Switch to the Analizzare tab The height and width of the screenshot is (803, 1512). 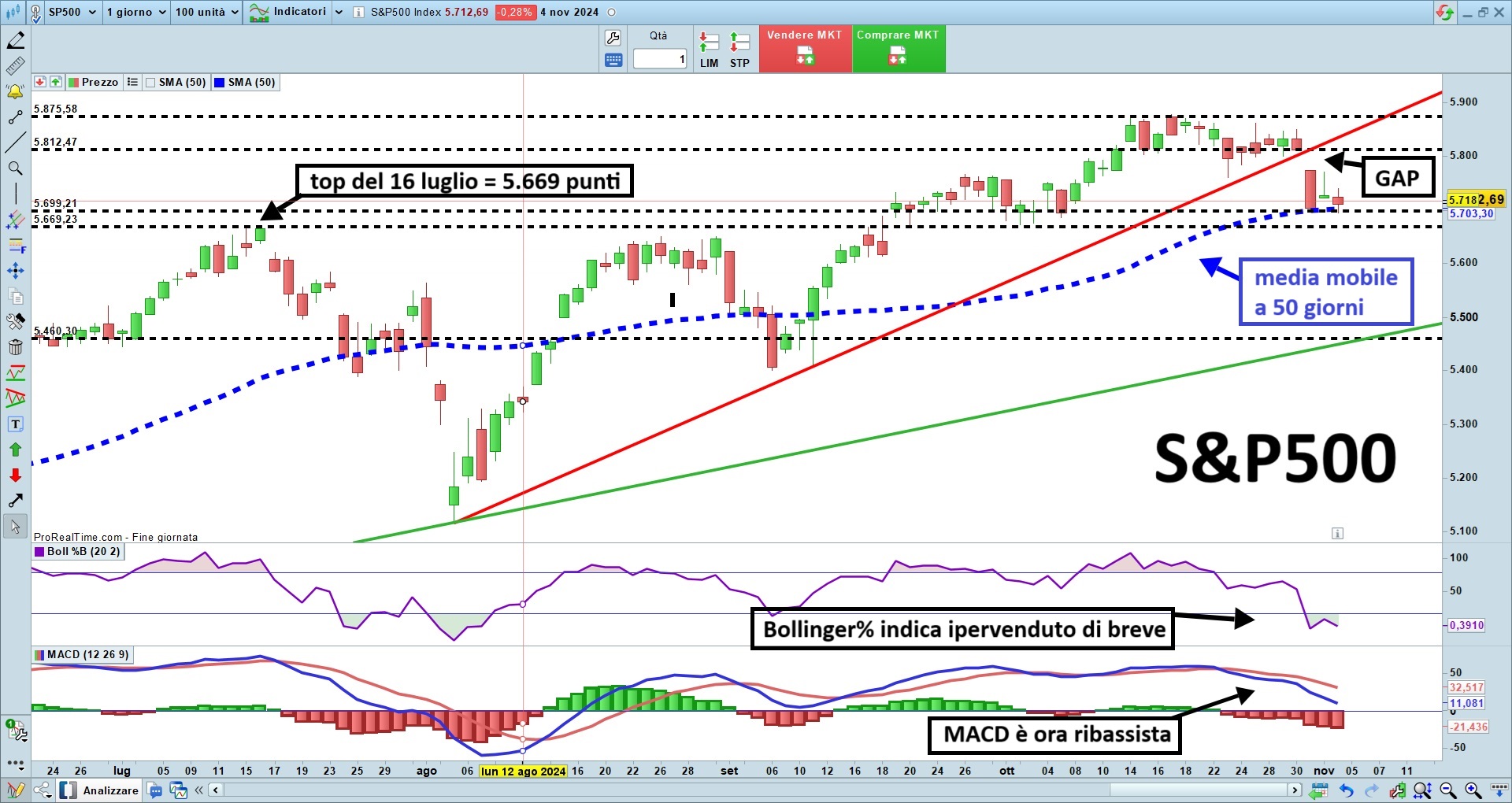tap(99, 790)
